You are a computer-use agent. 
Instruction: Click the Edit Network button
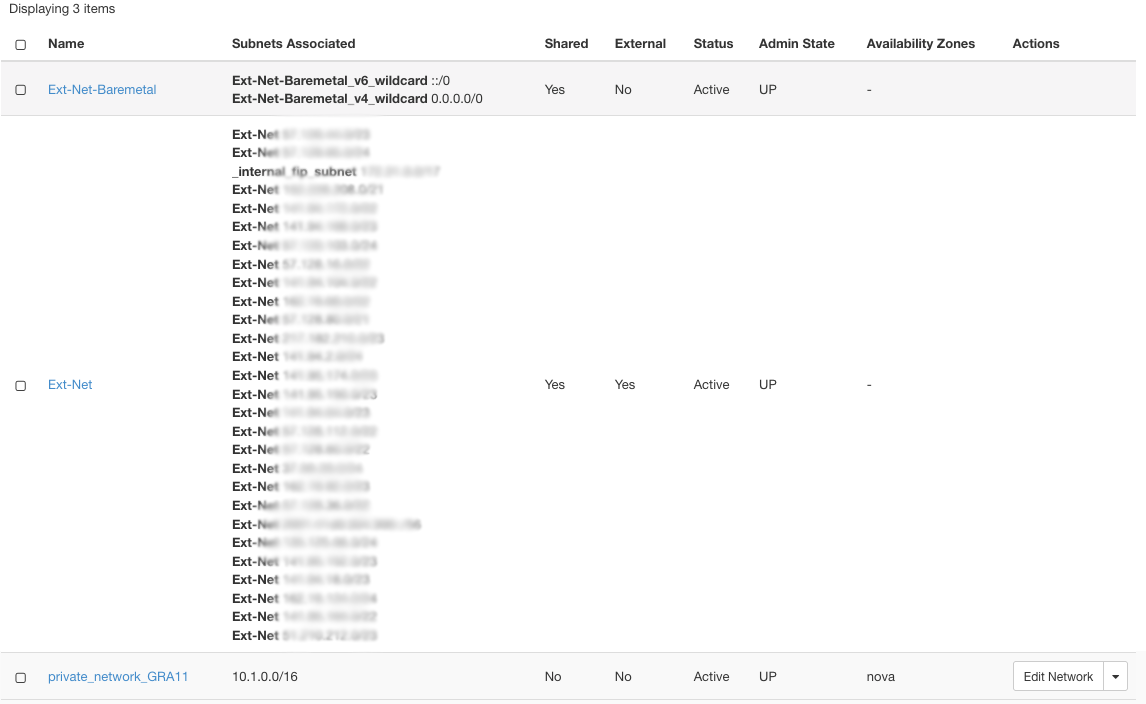(x=1057, y=676)
